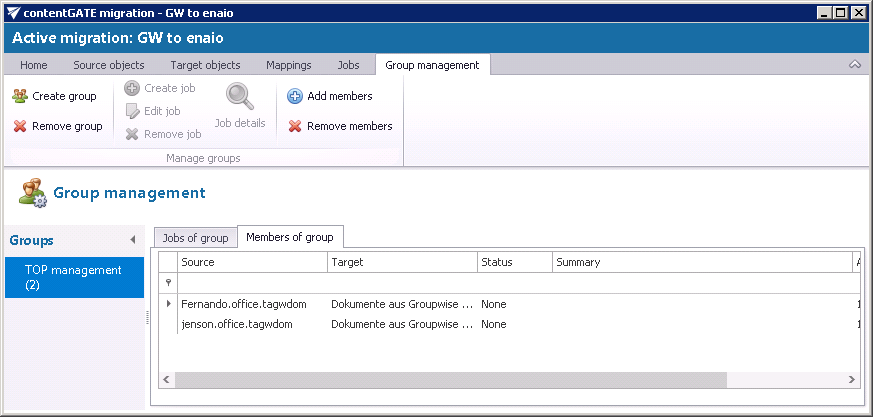This screenshot has height=417, width=873.
Task: Click the filter row under Target column
Action: pos(402,283)
